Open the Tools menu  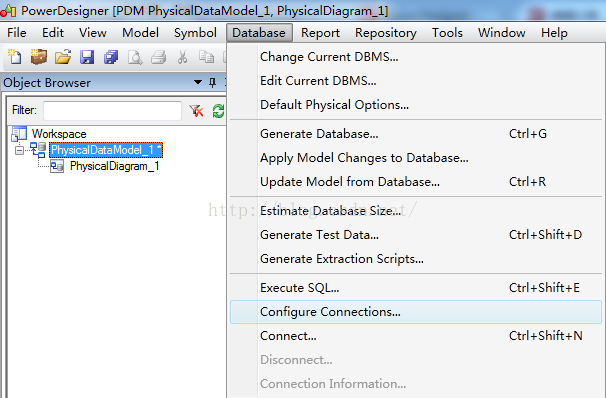(447, 33)
